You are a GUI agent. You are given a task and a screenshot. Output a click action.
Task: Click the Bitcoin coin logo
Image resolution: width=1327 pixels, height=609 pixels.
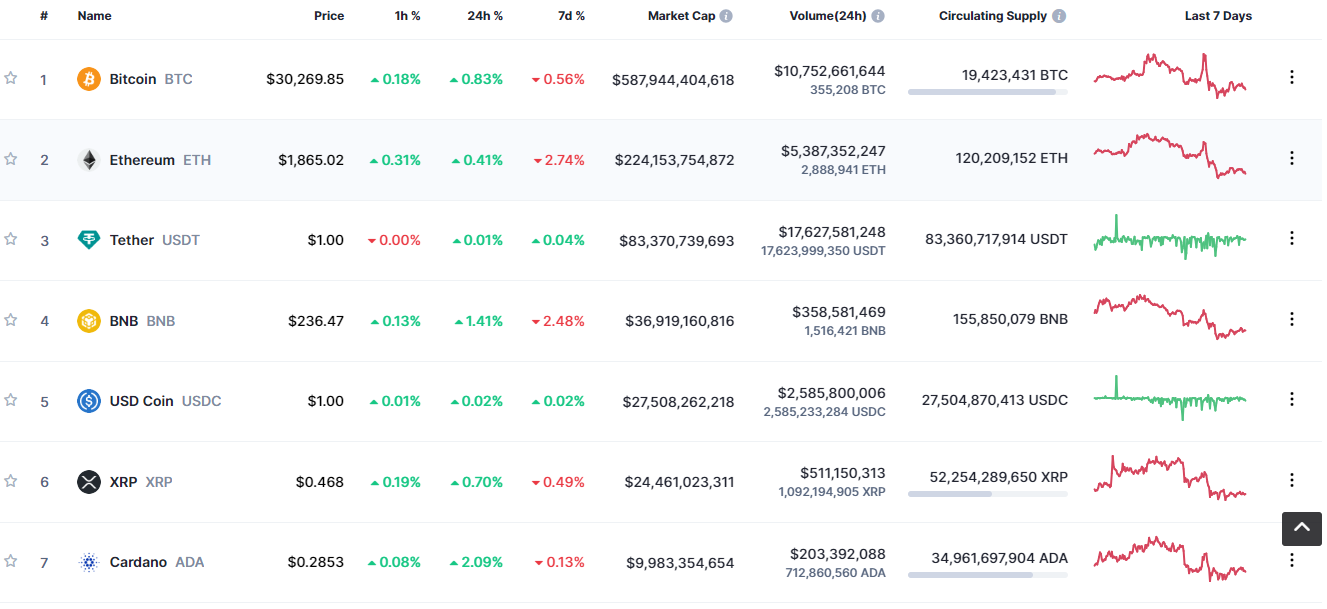[x=91, y=79]
